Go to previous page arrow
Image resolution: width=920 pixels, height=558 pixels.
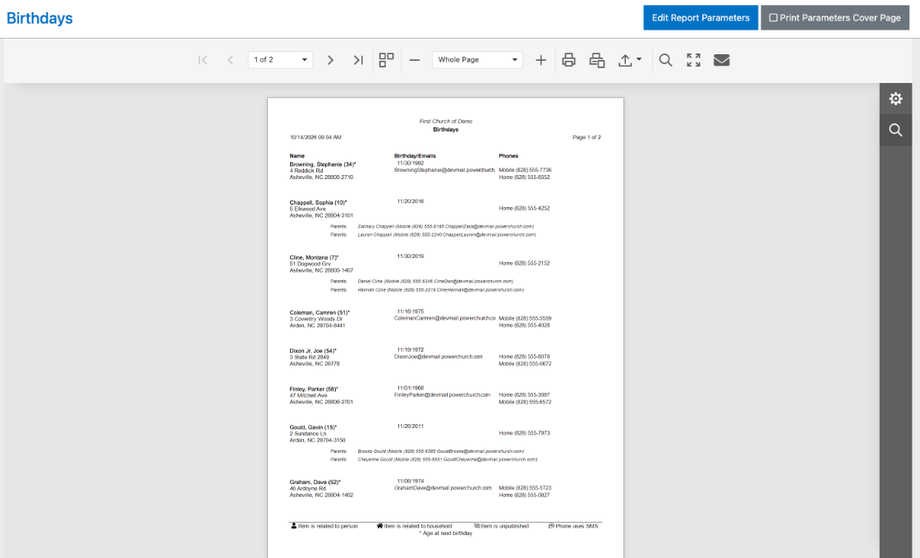click(x=231, y=60)
